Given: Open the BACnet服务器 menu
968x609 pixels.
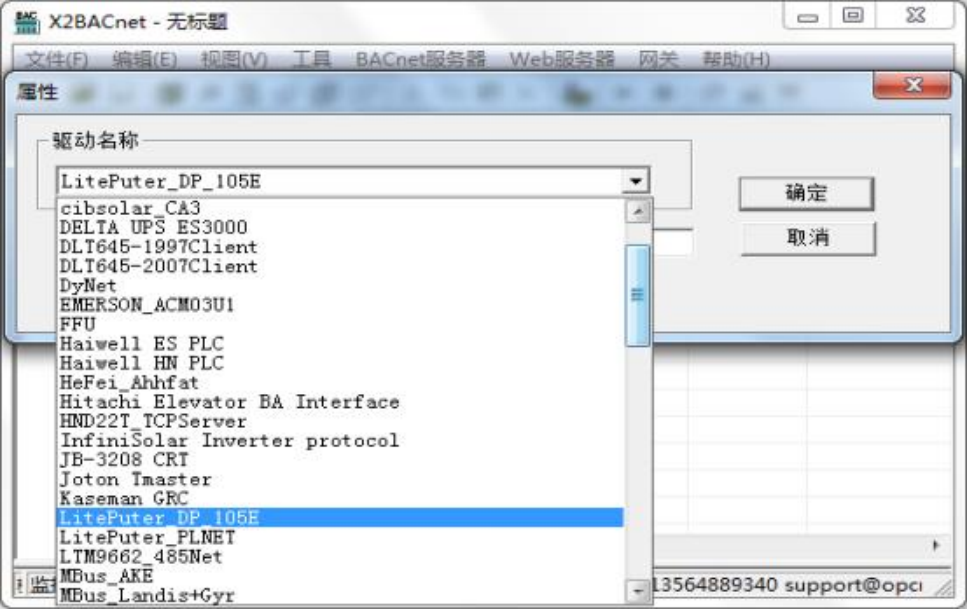Looking at the screenshot, I should click(x=420, y=60).
